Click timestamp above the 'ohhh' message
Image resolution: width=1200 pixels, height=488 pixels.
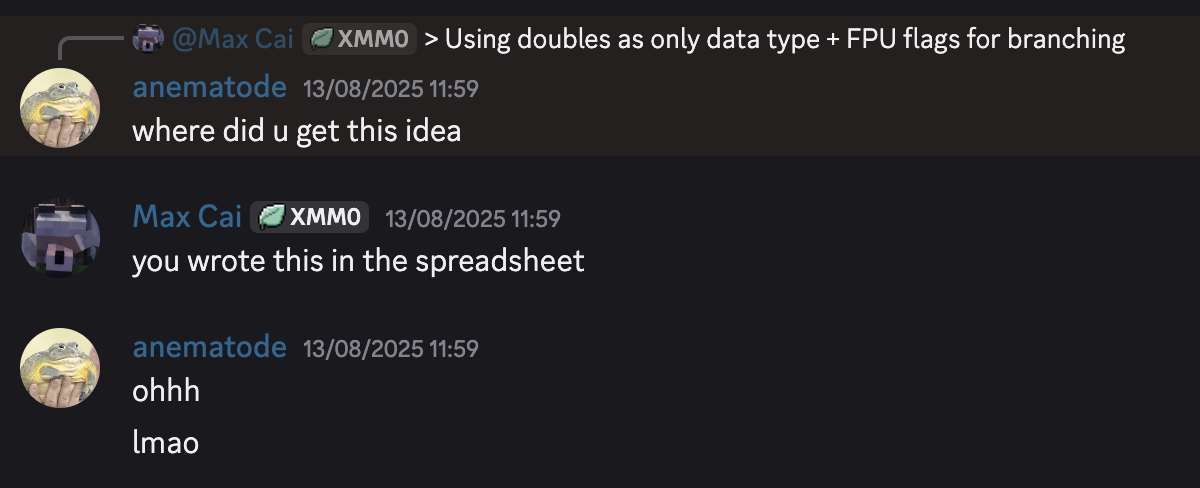tap(391, 348)
